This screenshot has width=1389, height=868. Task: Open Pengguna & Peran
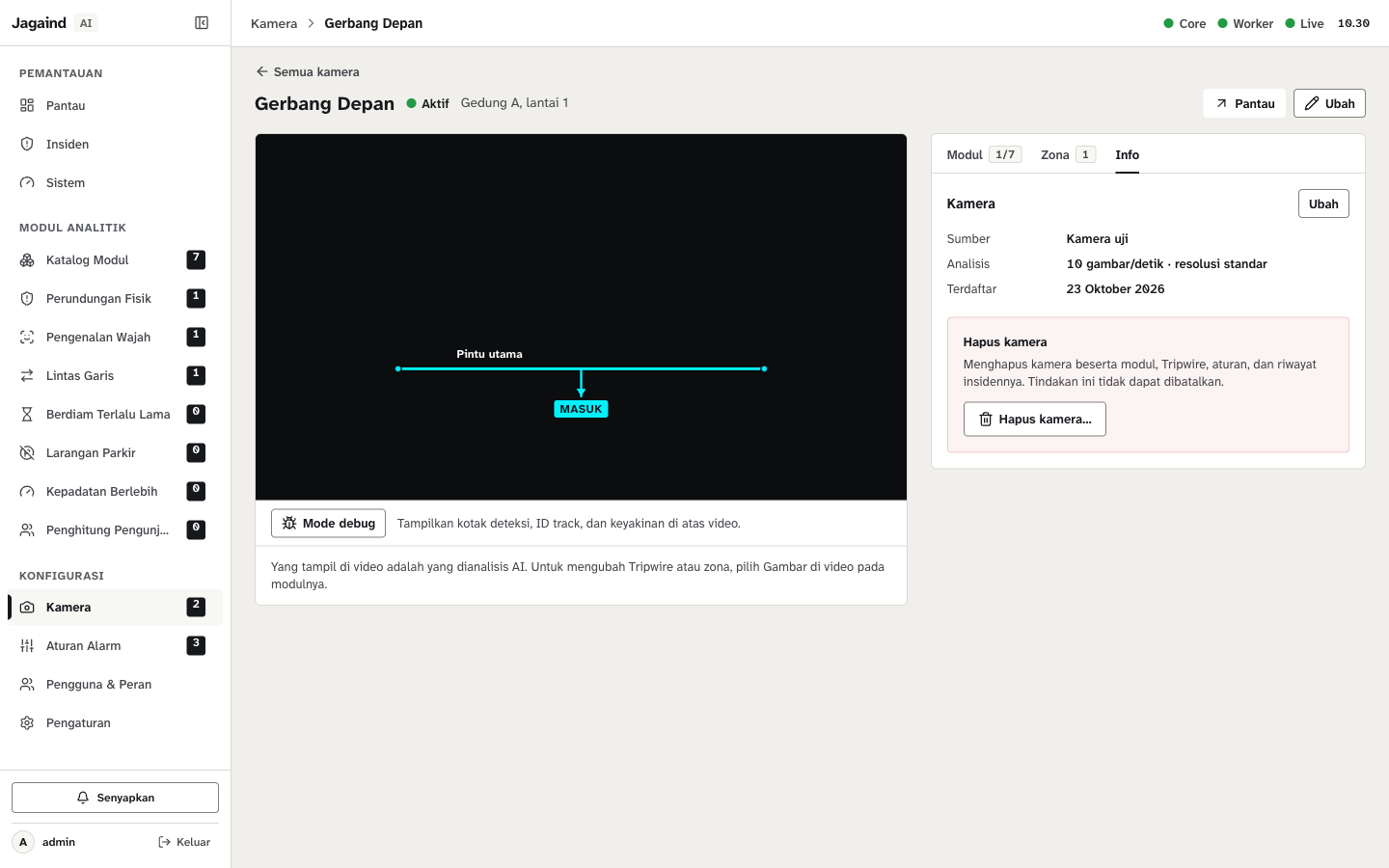tap(115, 684)
